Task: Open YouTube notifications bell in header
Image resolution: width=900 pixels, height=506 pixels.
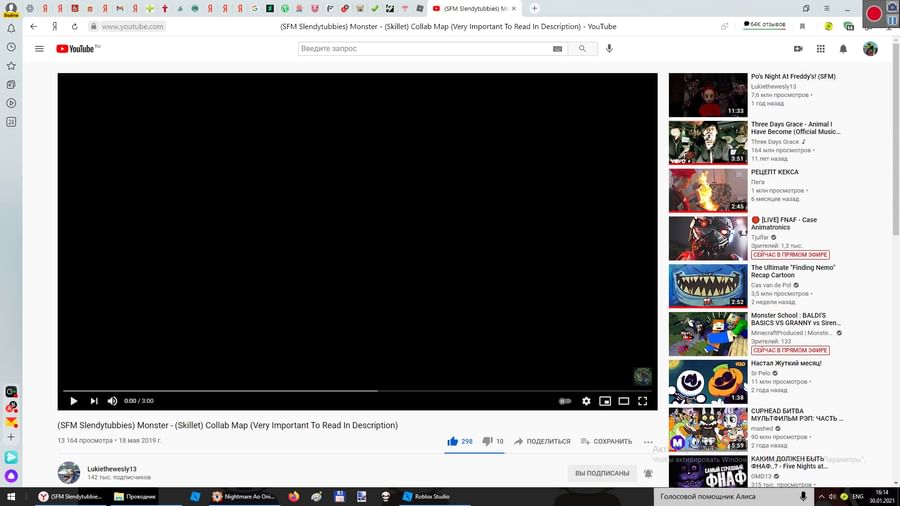Action: (843, 49)
